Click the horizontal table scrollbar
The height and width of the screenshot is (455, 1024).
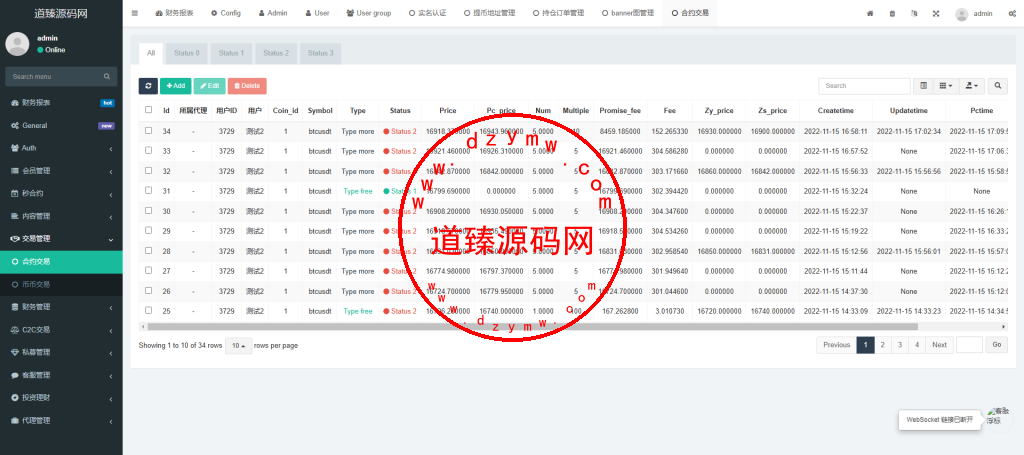(x=532, y=326)
